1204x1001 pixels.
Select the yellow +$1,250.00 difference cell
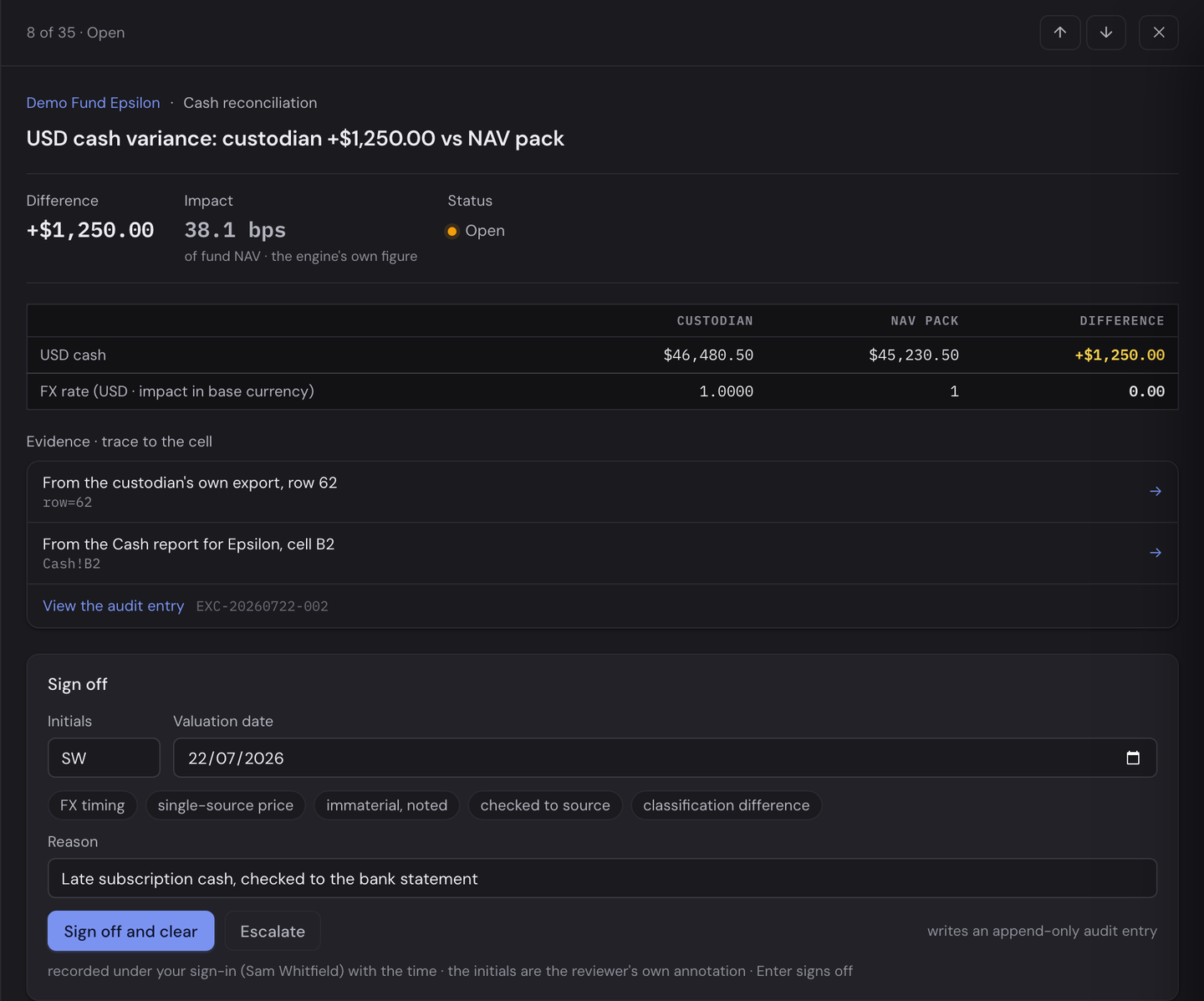(x=1120, y=355)
